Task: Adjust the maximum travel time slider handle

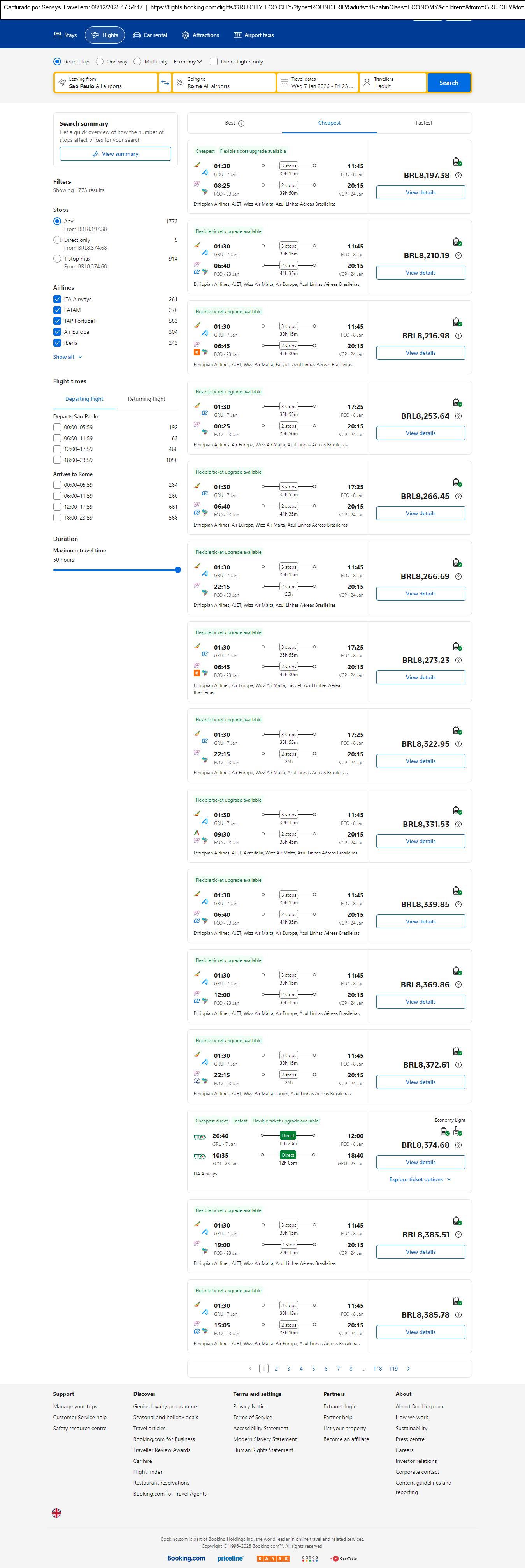Action: click(177, 570)
